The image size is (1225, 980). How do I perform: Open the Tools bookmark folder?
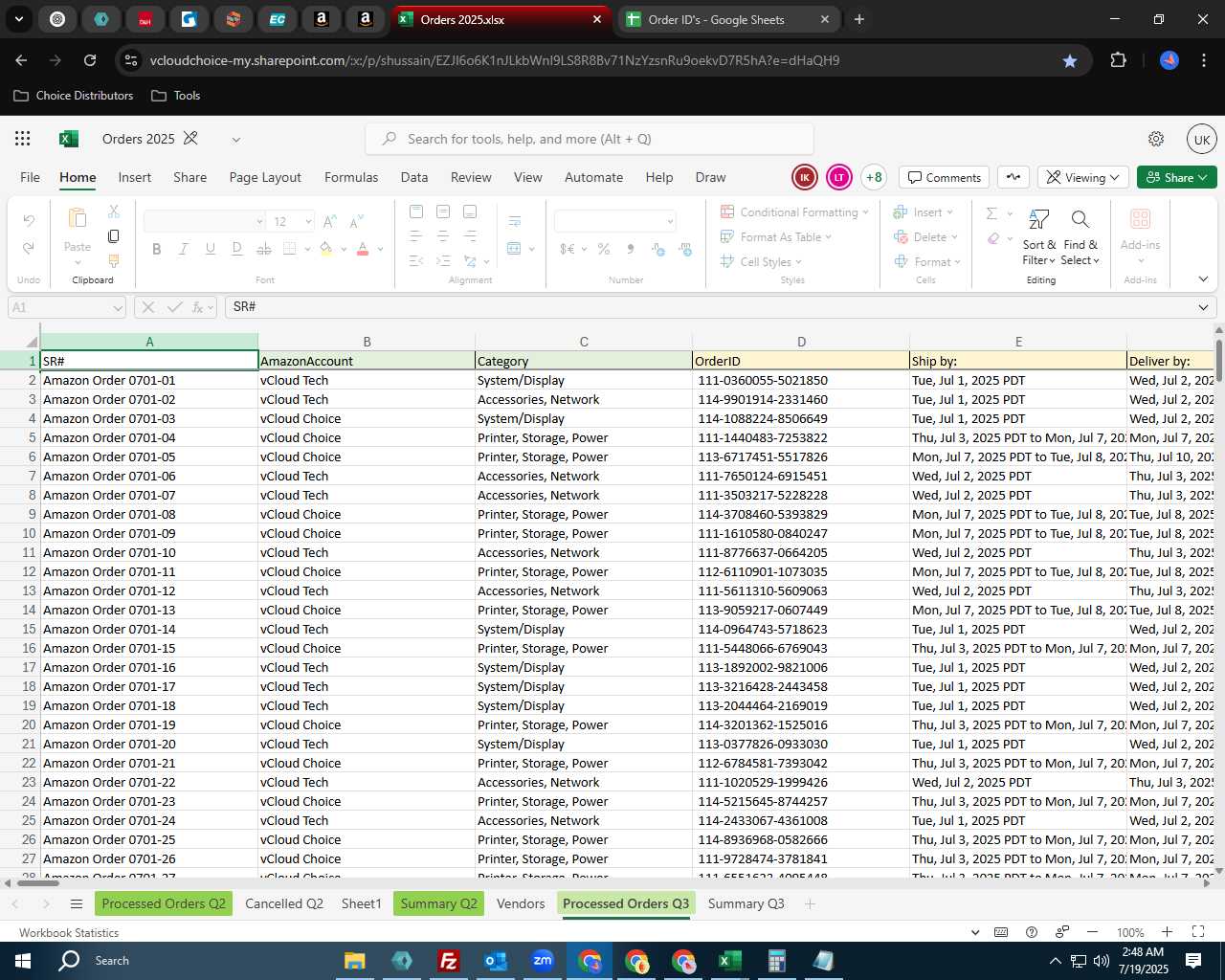tap(176, 96)
